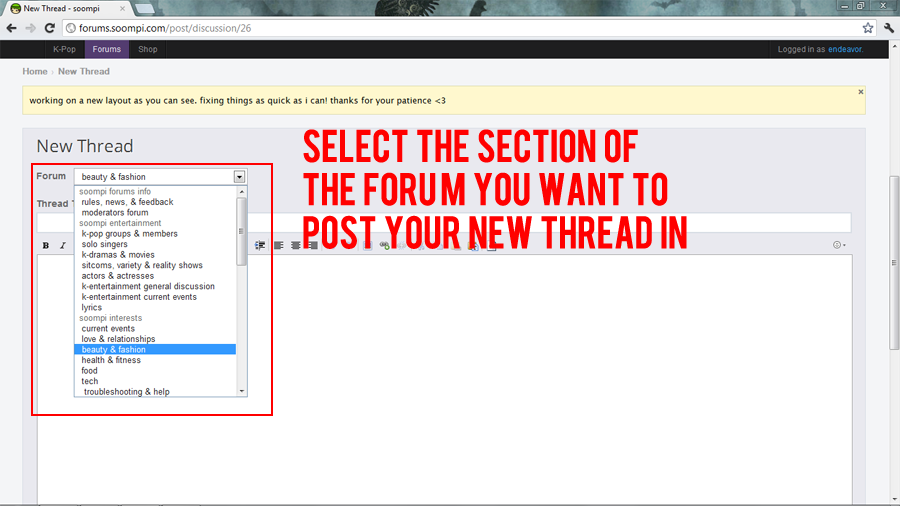The image size is (900, 506).
Task: Choose 'rules, news, & feedback' forum option
Action: (x=127, y=202)
